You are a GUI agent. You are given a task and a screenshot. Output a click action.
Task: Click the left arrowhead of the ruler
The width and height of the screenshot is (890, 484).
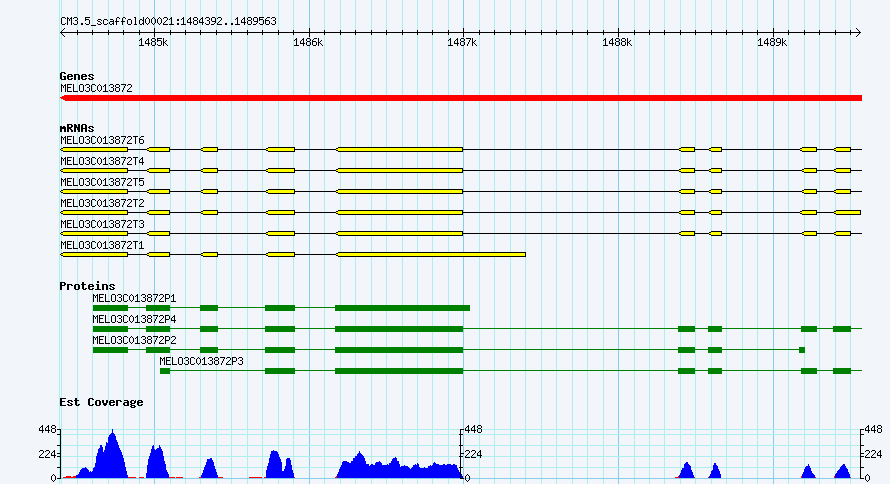[x=63, y=32]
